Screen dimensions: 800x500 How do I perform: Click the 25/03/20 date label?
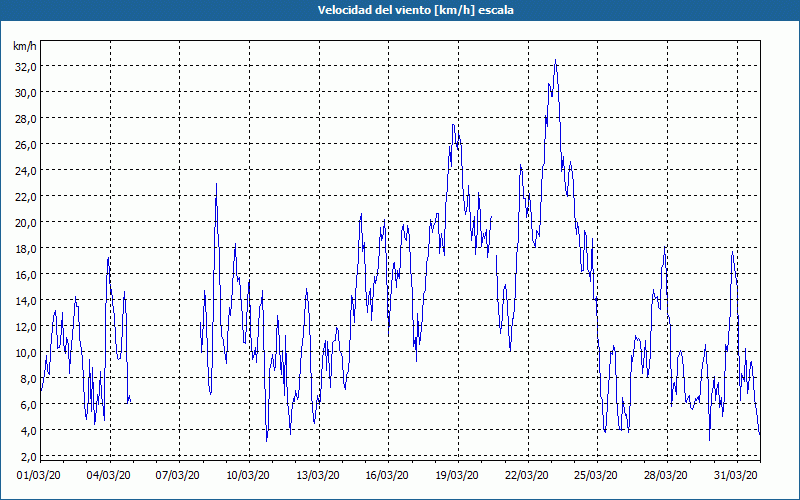tap(596, 476)
